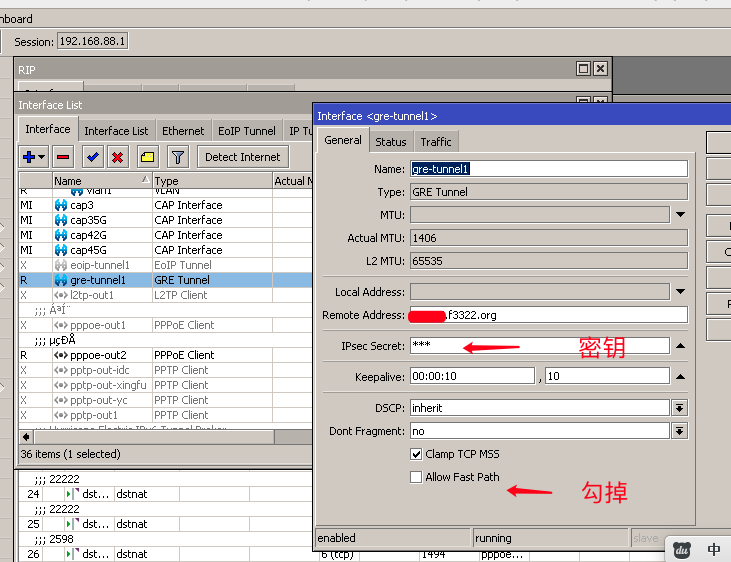Click the pppoe-out1 interface icon
Image resolution: width=731 pixels, height=562 pixels.
pyautogui.click(x=61, y=325)
